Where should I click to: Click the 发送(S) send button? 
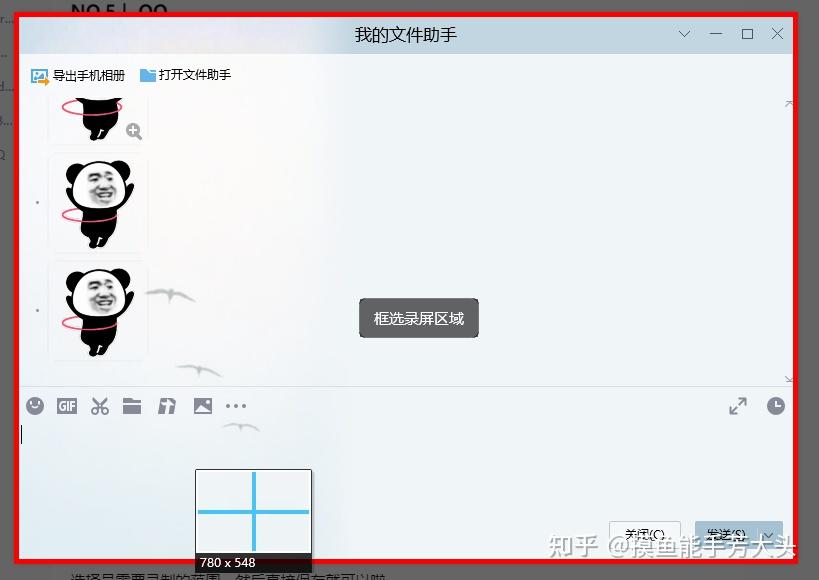click(x=727, y=535)
